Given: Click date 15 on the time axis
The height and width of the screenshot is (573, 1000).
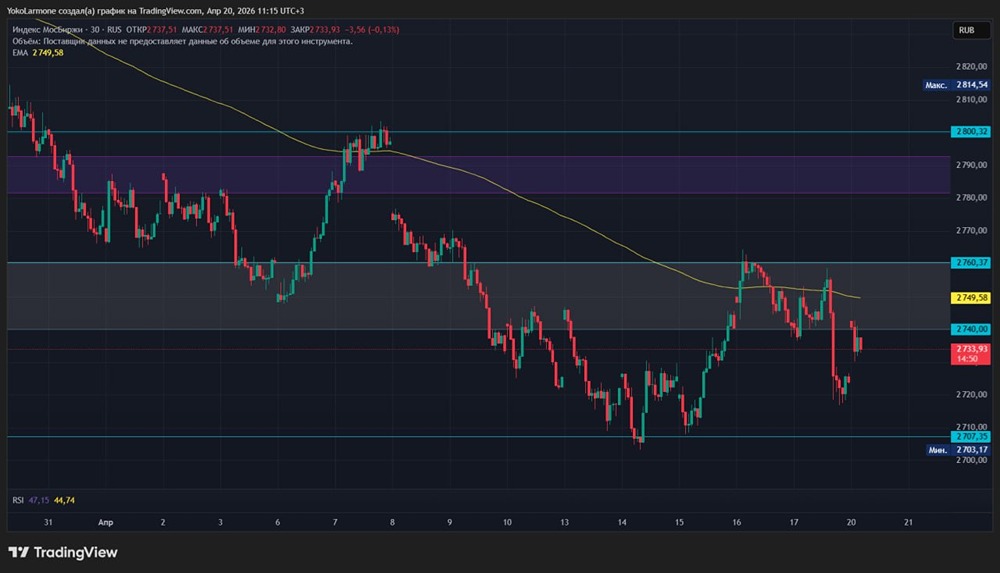Looking at the screenshot, I should pyautogui.click(x=679, y=522).
